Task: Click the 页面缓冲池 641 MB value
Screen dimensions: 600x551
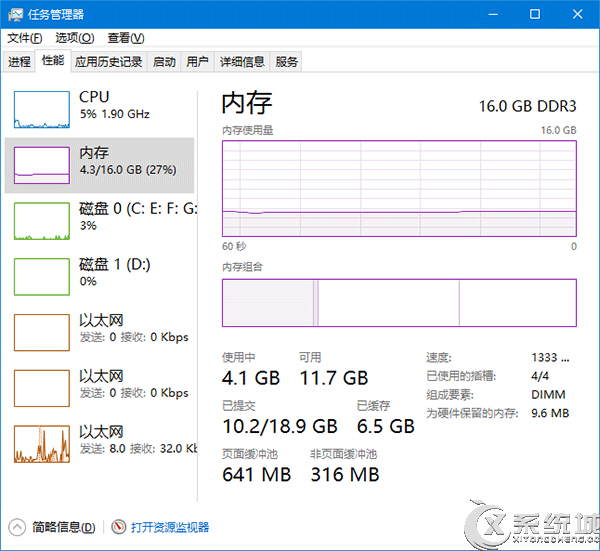Action: 256,474
